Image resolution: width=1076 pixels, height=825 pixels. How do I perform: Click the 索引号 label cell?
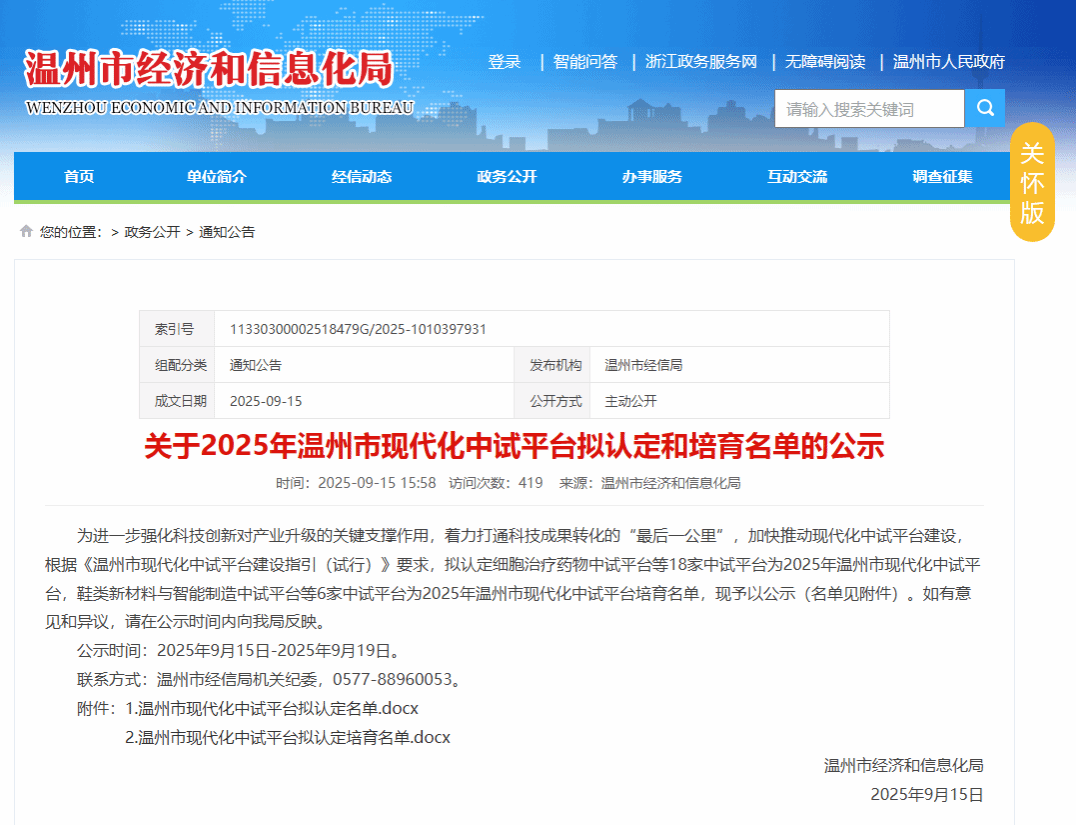177,329
